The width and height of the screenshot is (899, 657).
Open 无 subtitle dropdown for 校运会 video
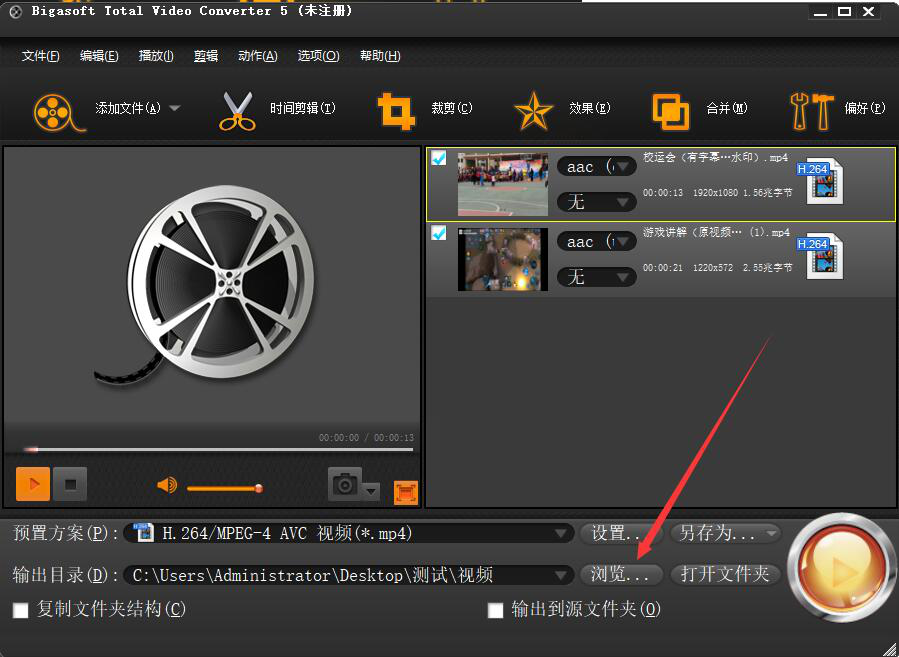point(596,202)
